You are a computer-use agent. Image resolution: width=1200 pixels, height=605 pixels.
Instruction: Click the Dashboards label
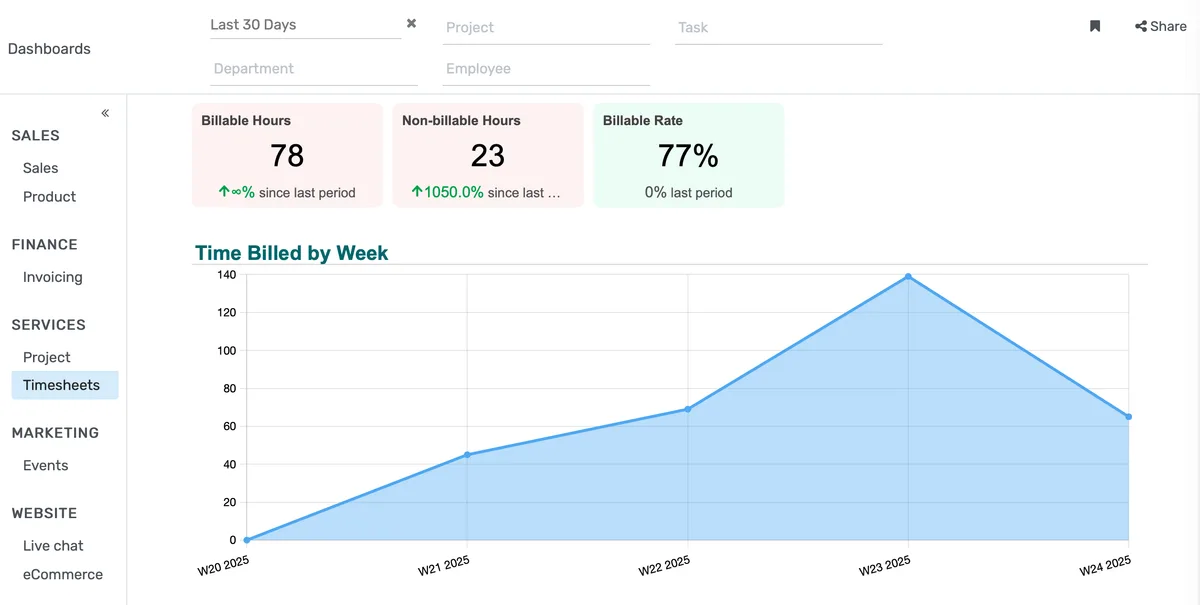tap(49, 48)
